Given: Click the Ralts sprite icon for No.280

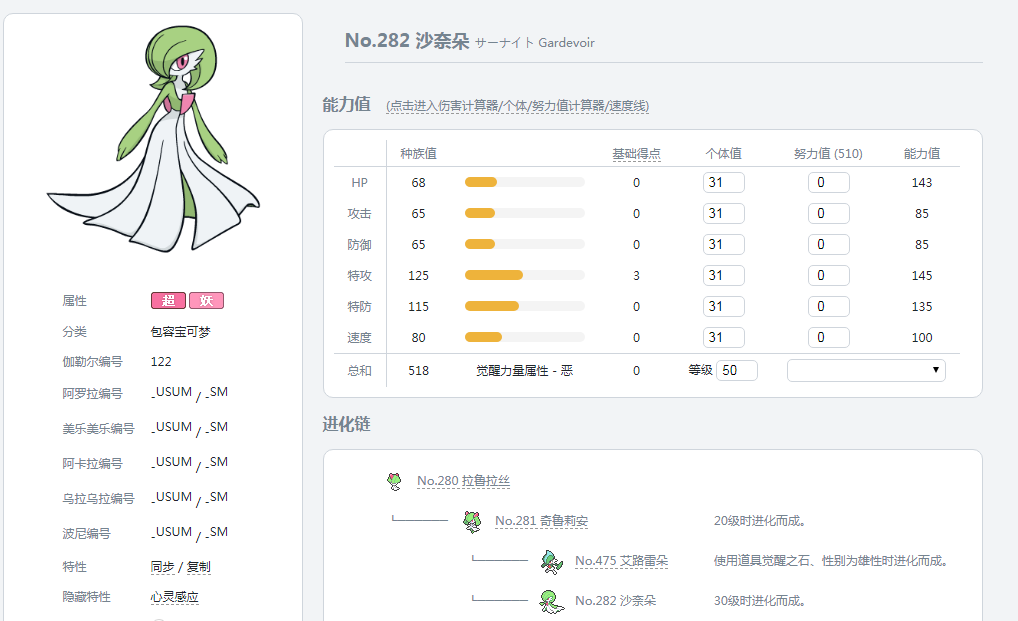Looking at the screenshot, I should [394, 481].
